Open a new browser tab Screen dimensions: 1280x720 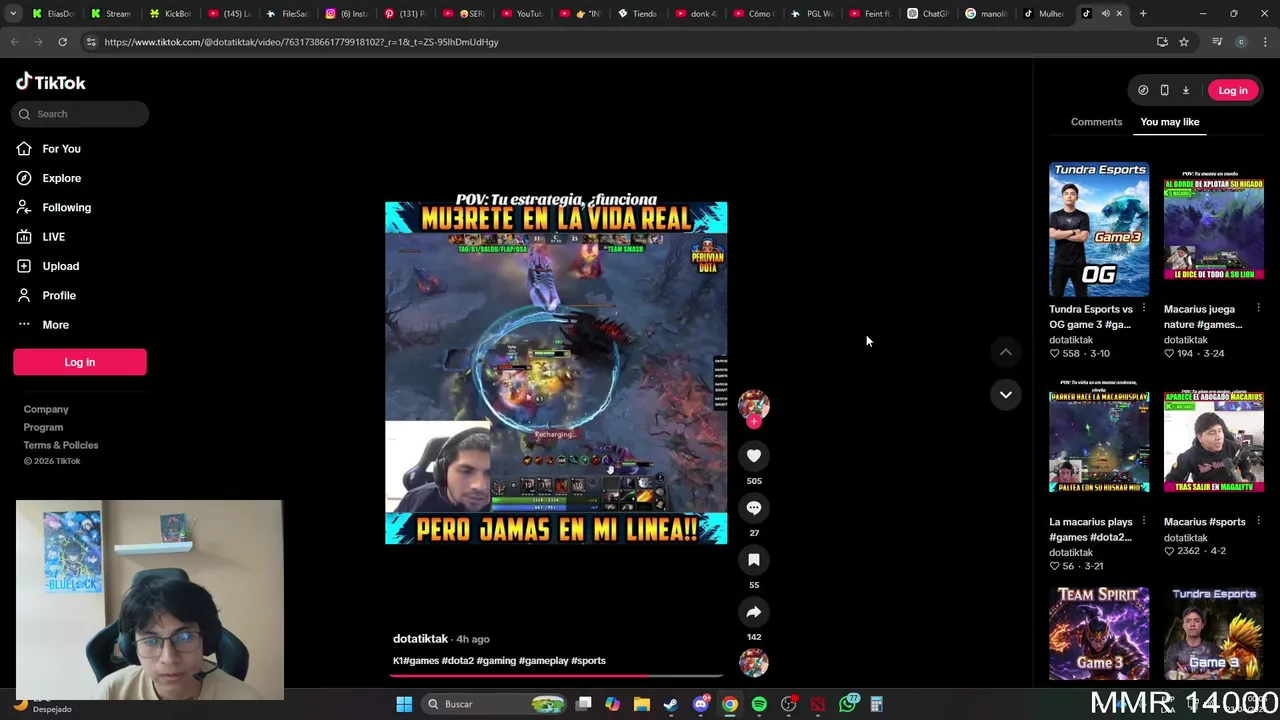(1143, 14)
